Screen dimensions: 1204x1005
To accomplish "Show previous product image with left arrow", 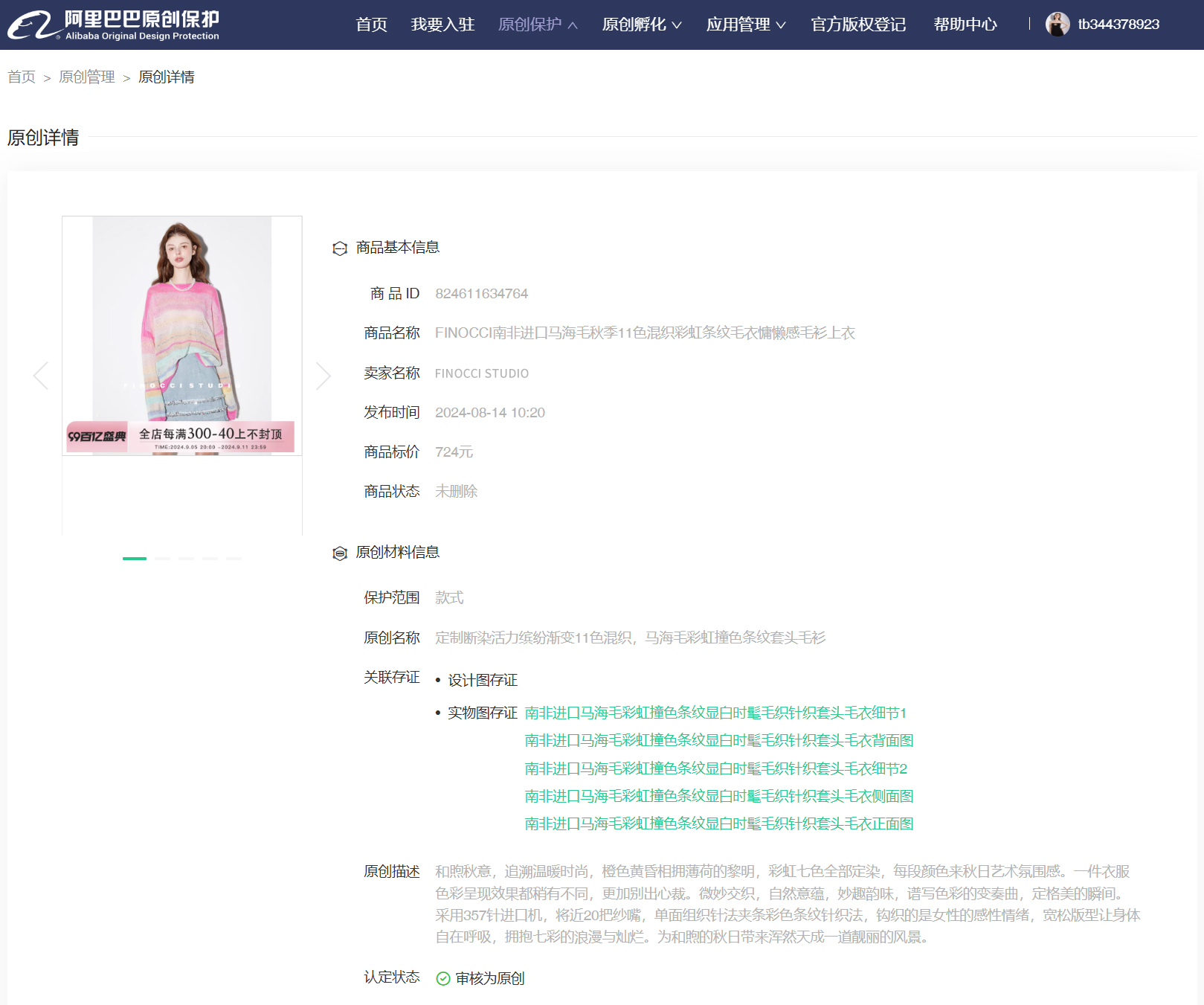I will pos(41,376).
